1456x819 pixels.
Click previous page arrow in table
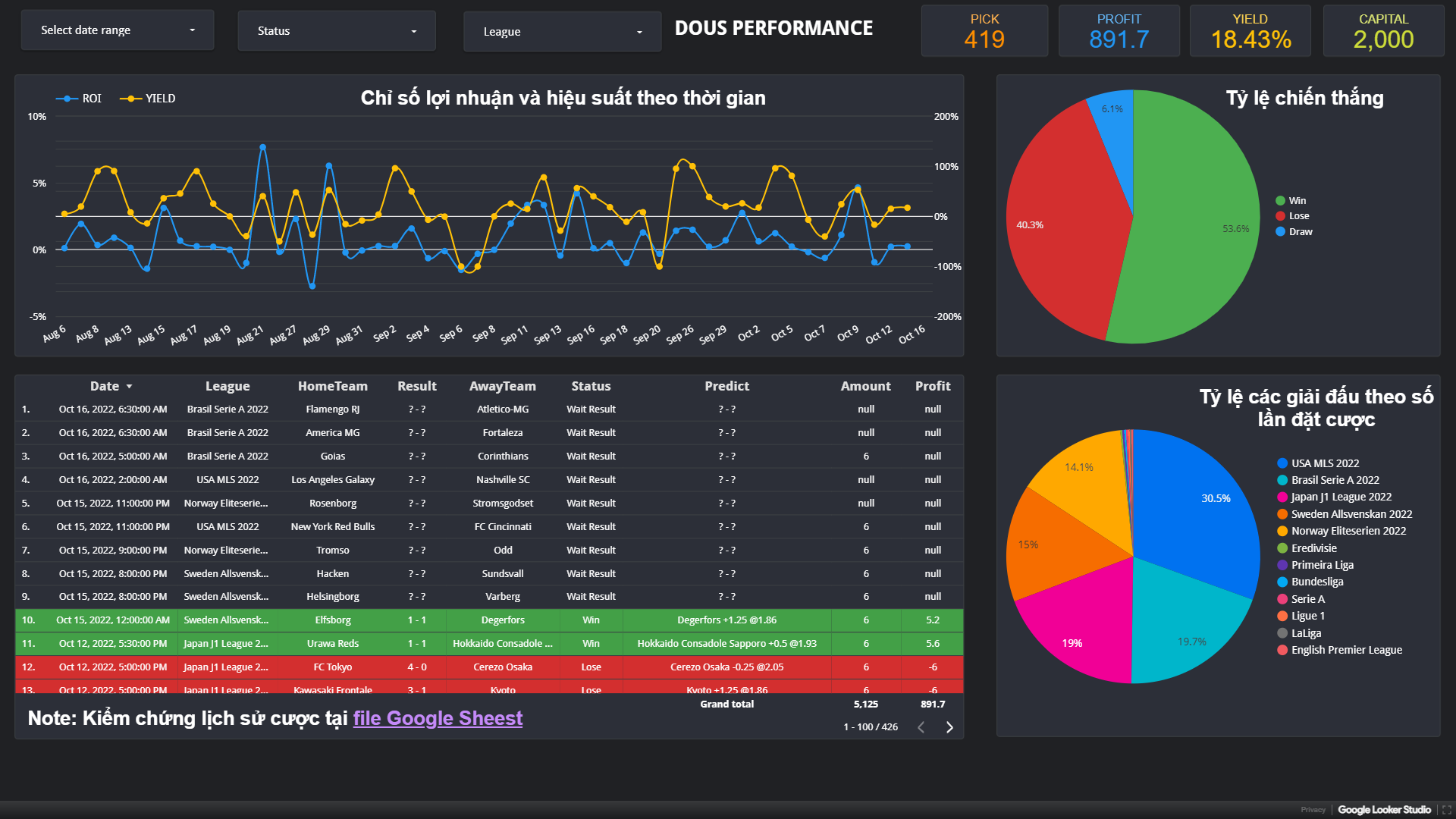[x=921, y=727]
